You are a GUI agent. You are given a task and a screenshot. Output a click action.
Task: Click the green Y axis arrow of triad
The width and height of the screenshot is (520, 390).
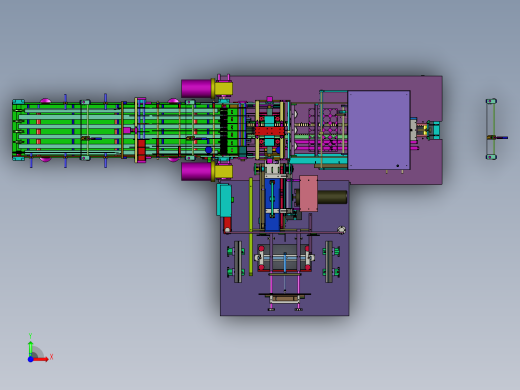coord(30,348)
